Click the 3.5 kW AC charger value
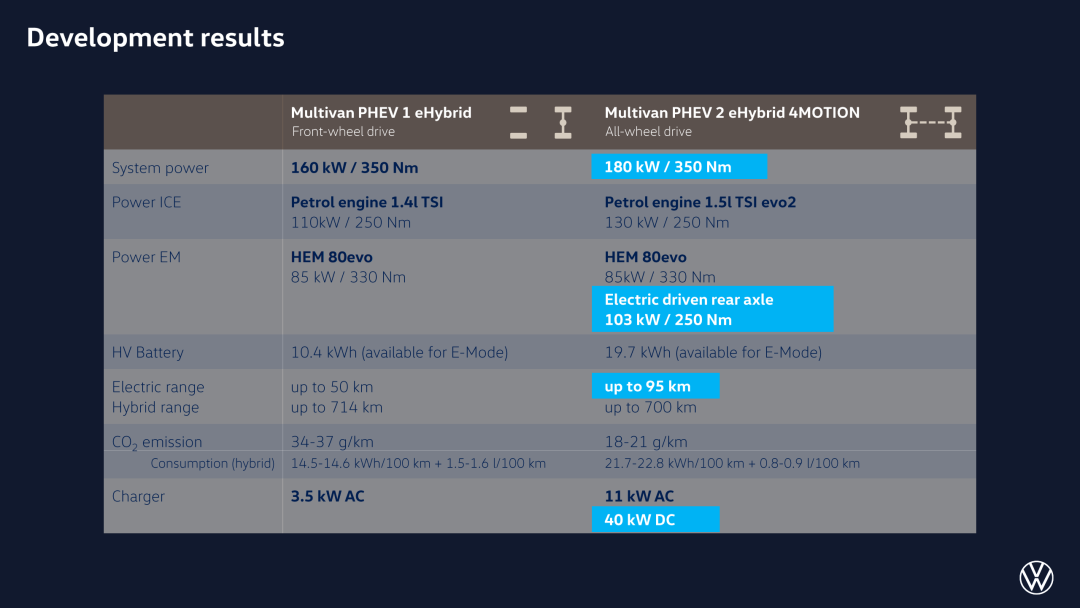The height and width of the screenshot is (608, 1080). (x=327, y=496)
